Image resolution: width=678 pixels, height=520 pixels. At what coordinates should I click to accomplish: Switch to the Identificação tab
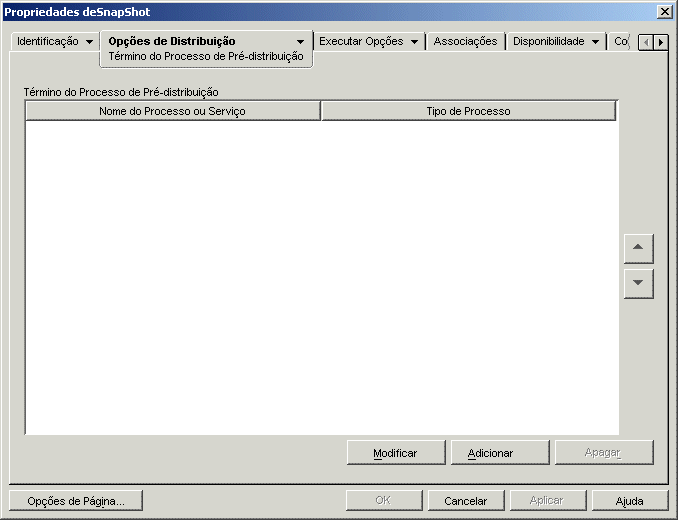(x=48, y=41)
